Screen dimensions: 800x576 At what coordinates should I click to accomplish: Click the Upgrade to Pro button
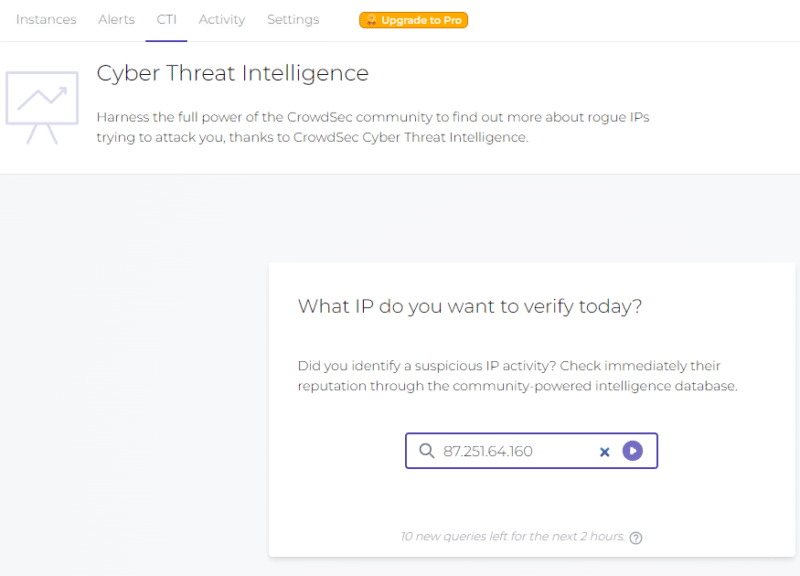pyautogui.click(x=414, y=20)
